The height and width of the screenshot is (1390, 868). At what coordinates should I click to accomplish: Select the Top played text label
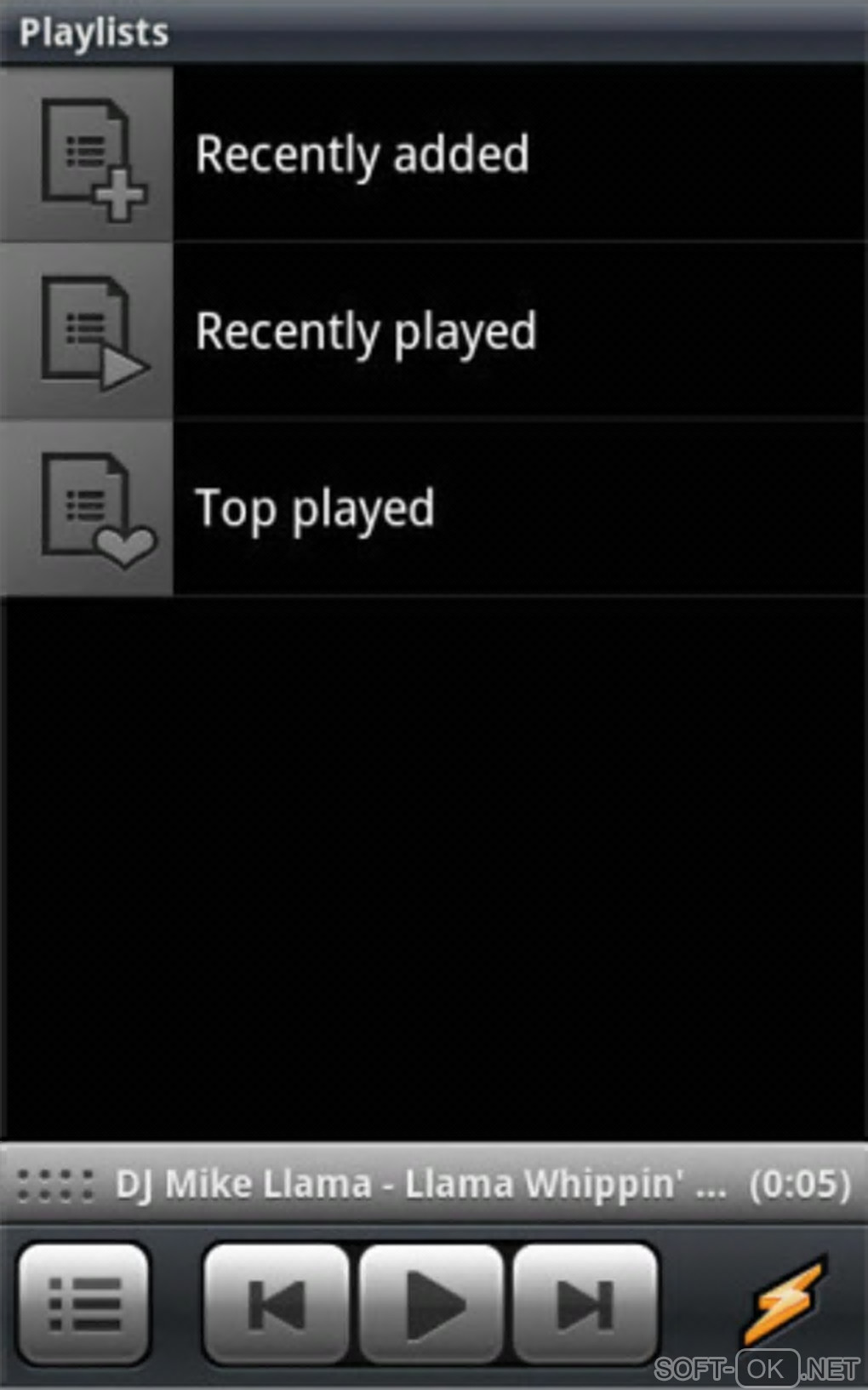point(315,510)
